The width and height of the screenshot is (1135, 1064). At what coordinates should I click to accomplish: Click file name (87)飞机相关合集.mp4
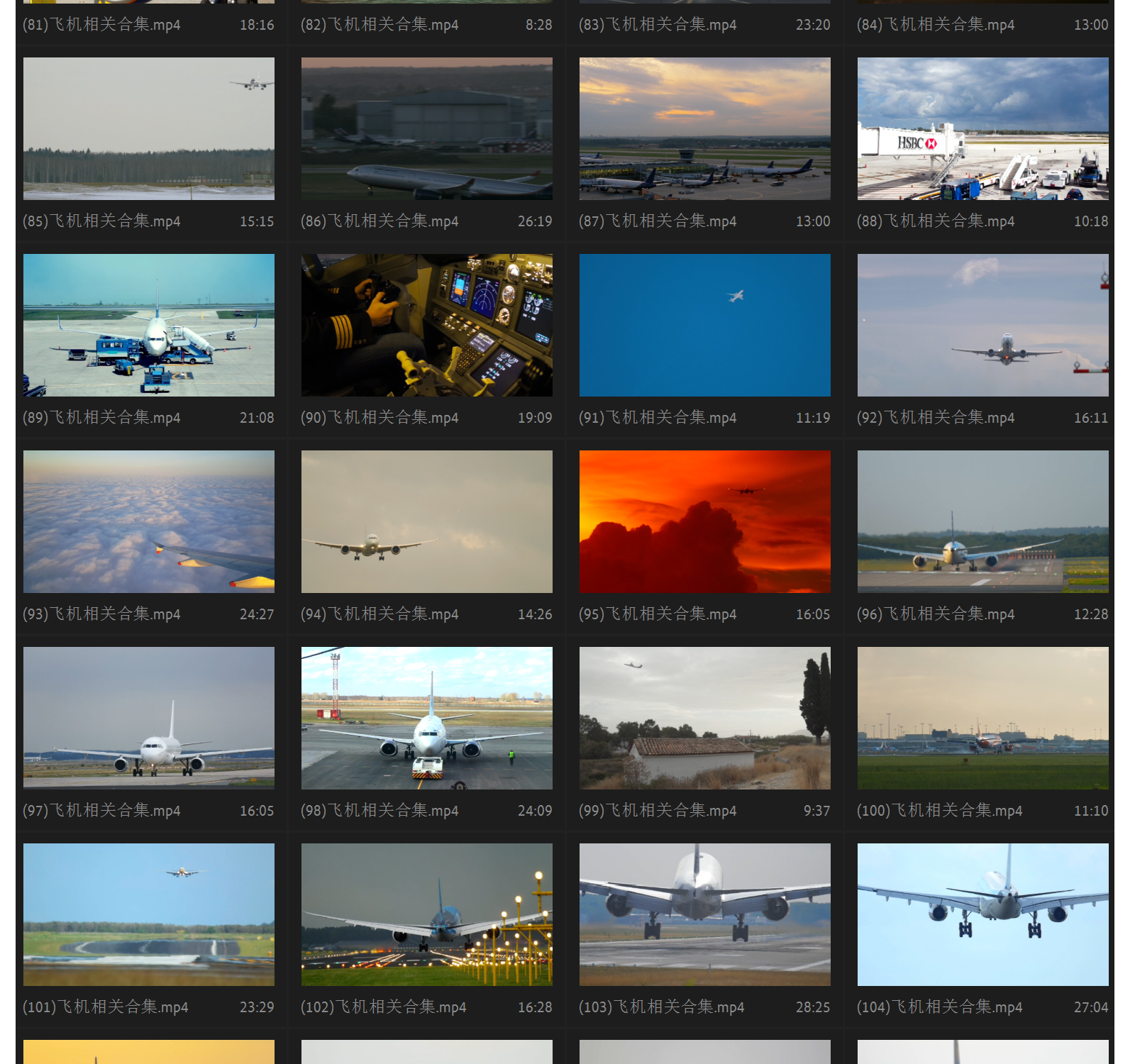coord(658,221)
